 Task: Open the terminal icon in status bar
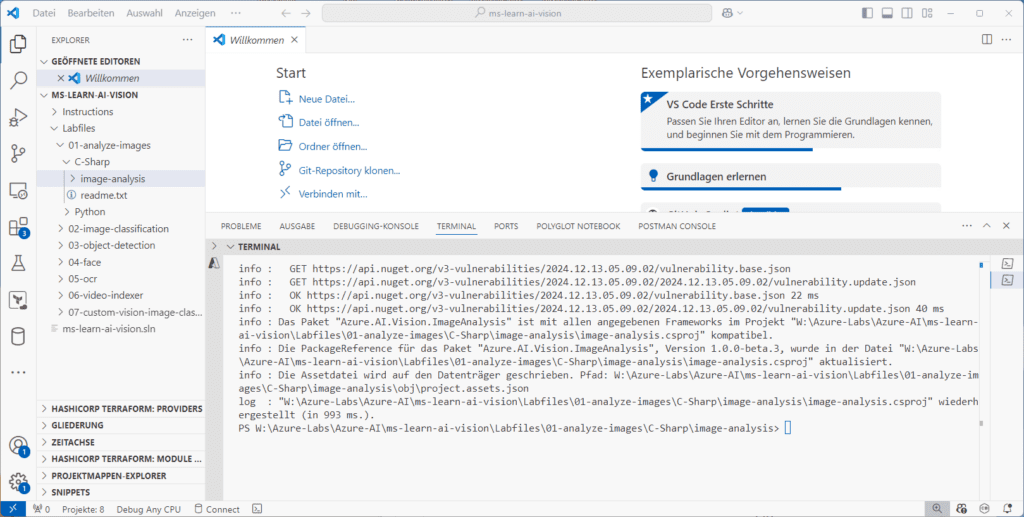coord(258,509)
